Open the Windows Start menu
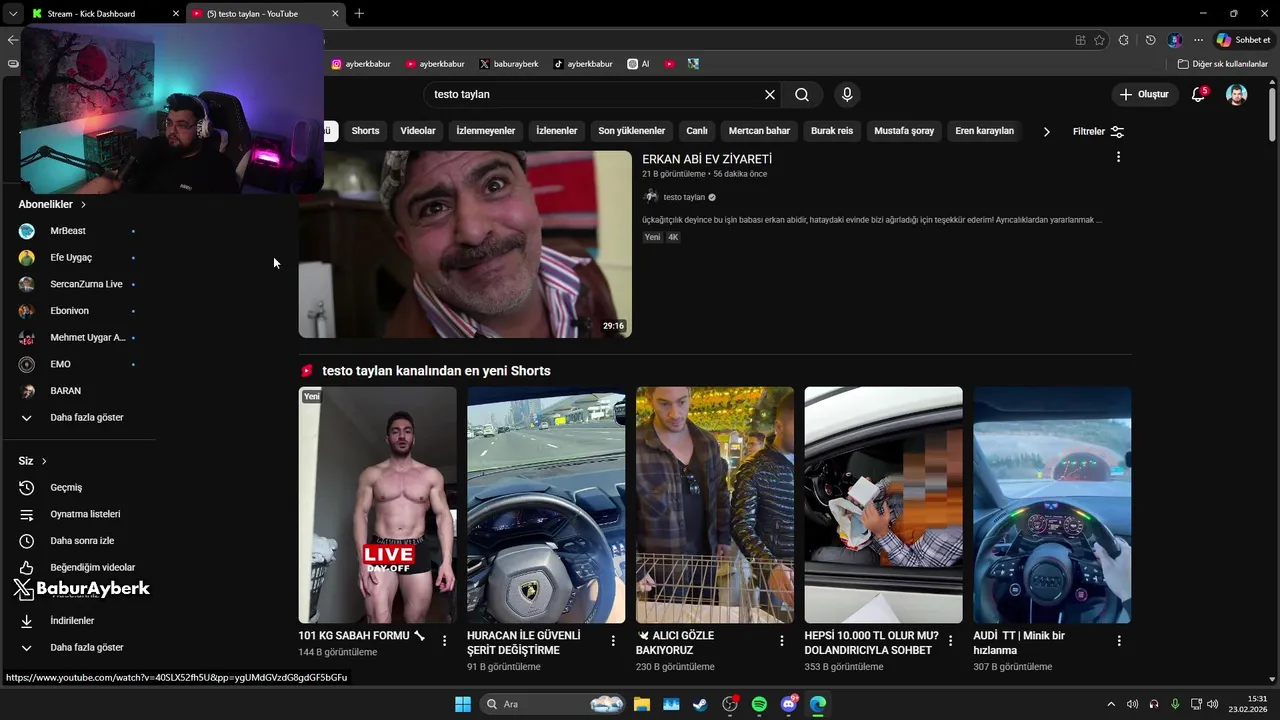Viewport: 1280px width, 720px height. click(463, 704)
